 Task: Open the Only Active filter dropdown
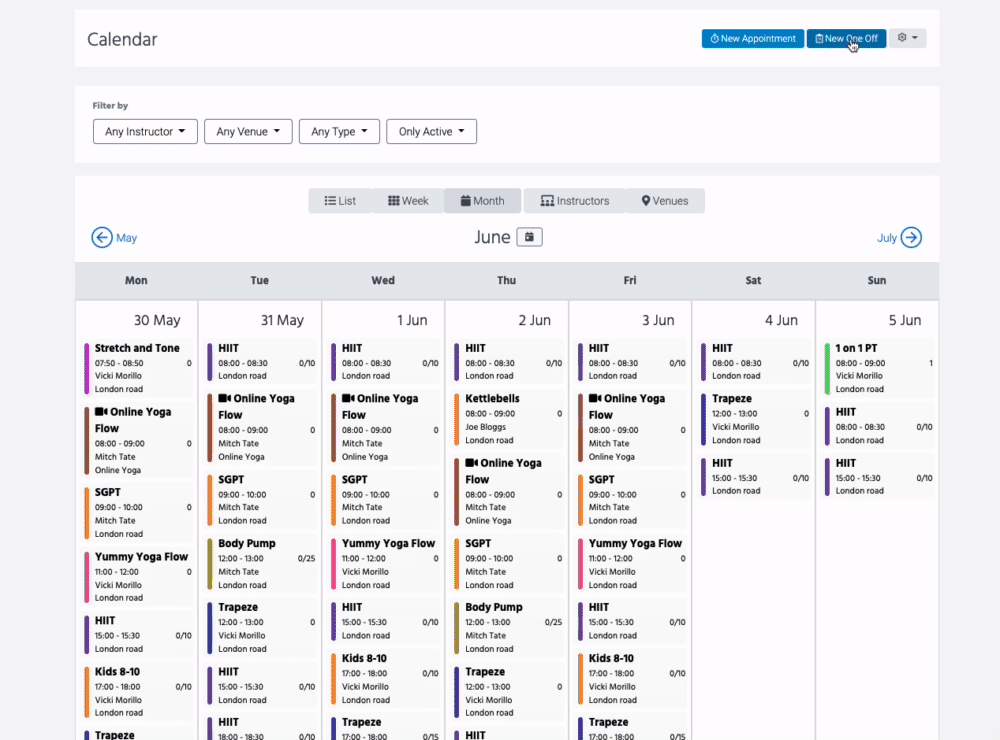coord(431,131)
